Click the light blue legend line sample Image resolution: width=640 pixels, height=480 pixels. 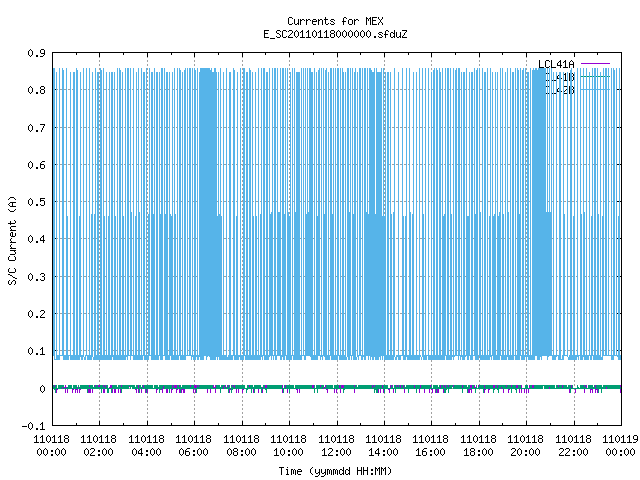tap(595, 89)
